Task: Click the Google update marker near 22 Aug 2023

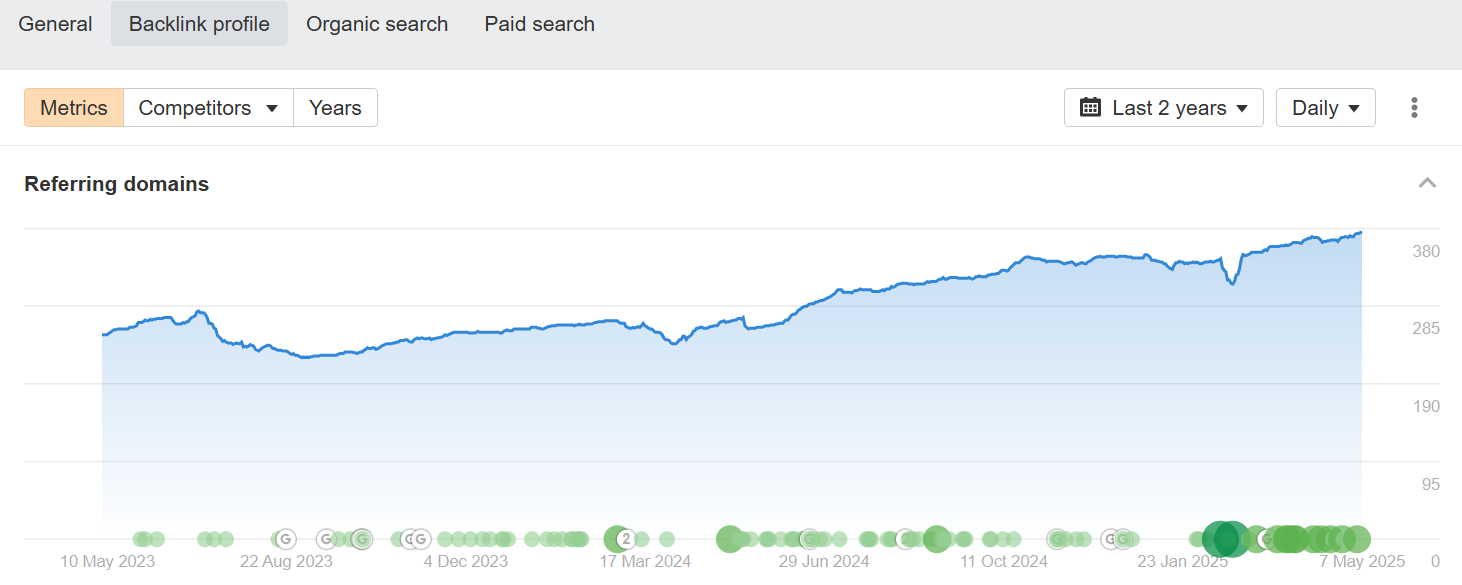Action: [285, 539]
